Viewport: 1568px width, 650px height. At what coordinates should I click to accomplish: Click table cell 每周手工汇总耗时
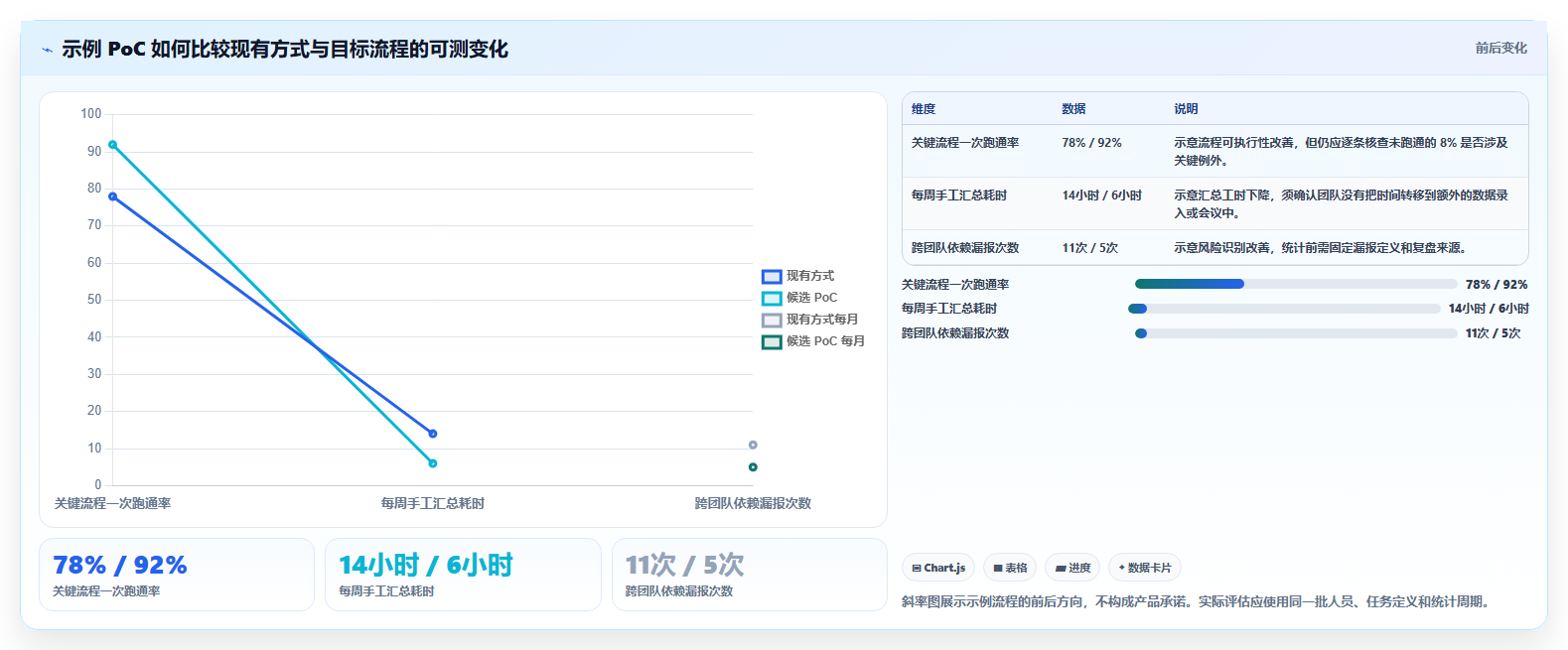click(x=959, y=195)
